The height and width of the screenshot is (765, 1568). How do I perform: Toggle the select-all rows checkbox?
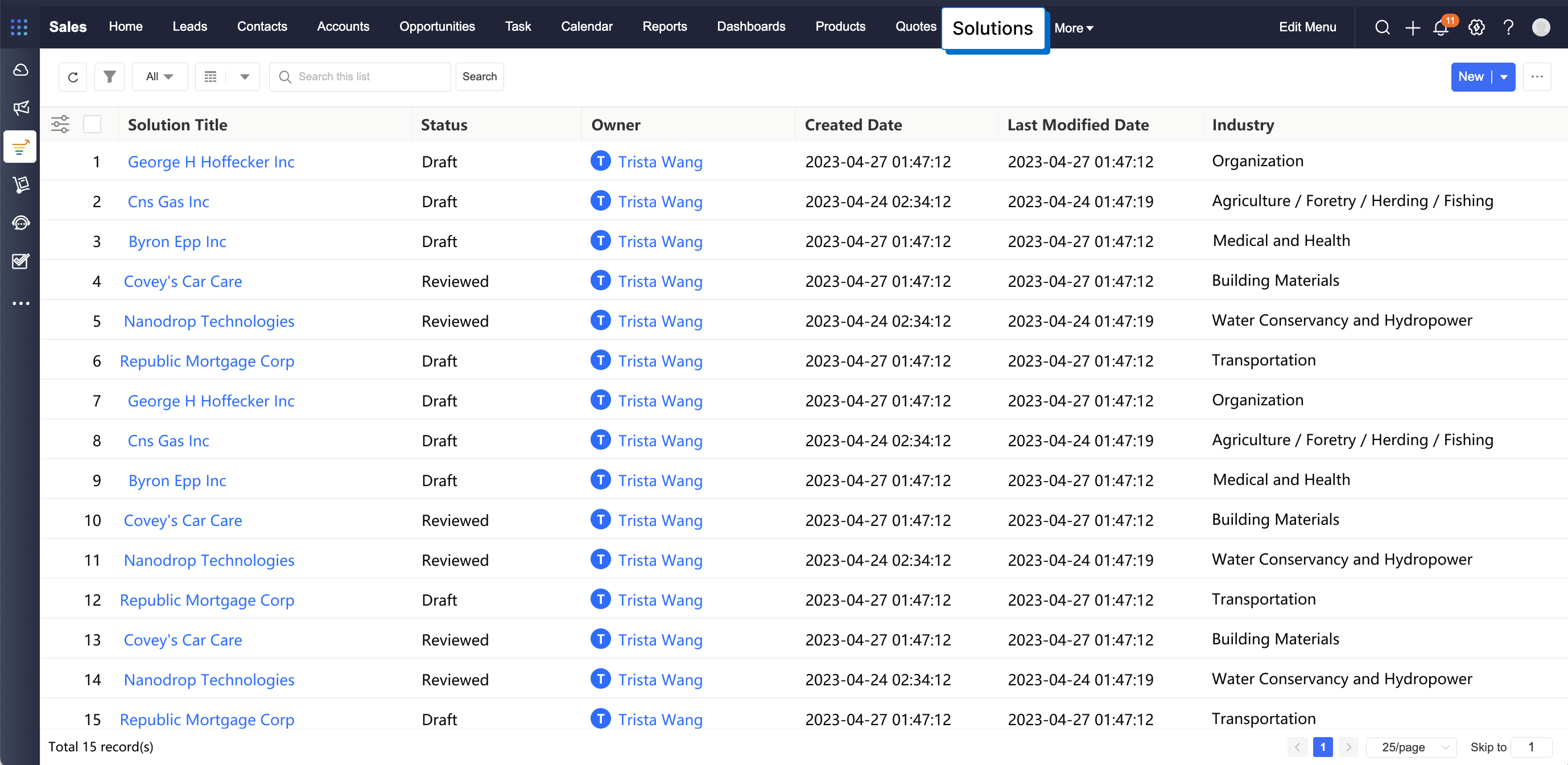click(x=92, y=124)
